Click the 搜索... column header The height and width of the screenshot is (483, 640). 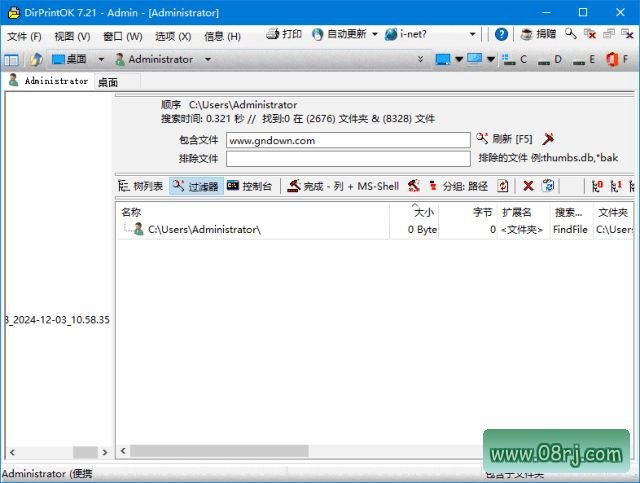(571, 212)
